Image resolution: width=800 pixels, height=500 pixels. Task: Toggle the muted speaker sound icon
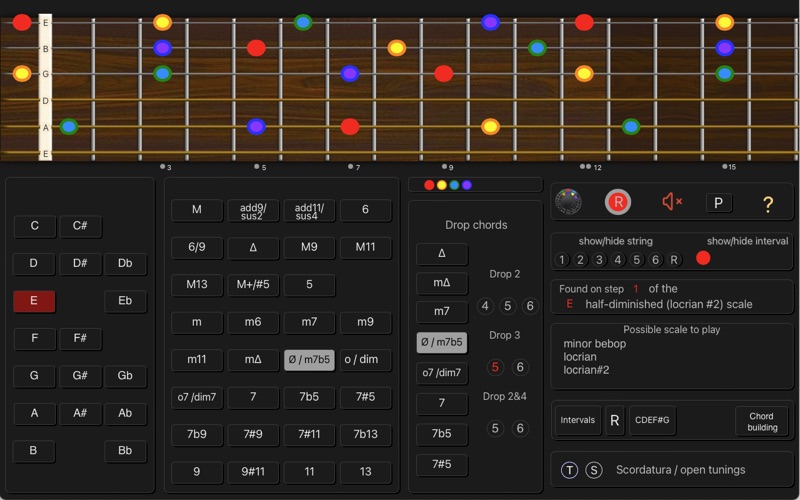(x=672, y=202)
